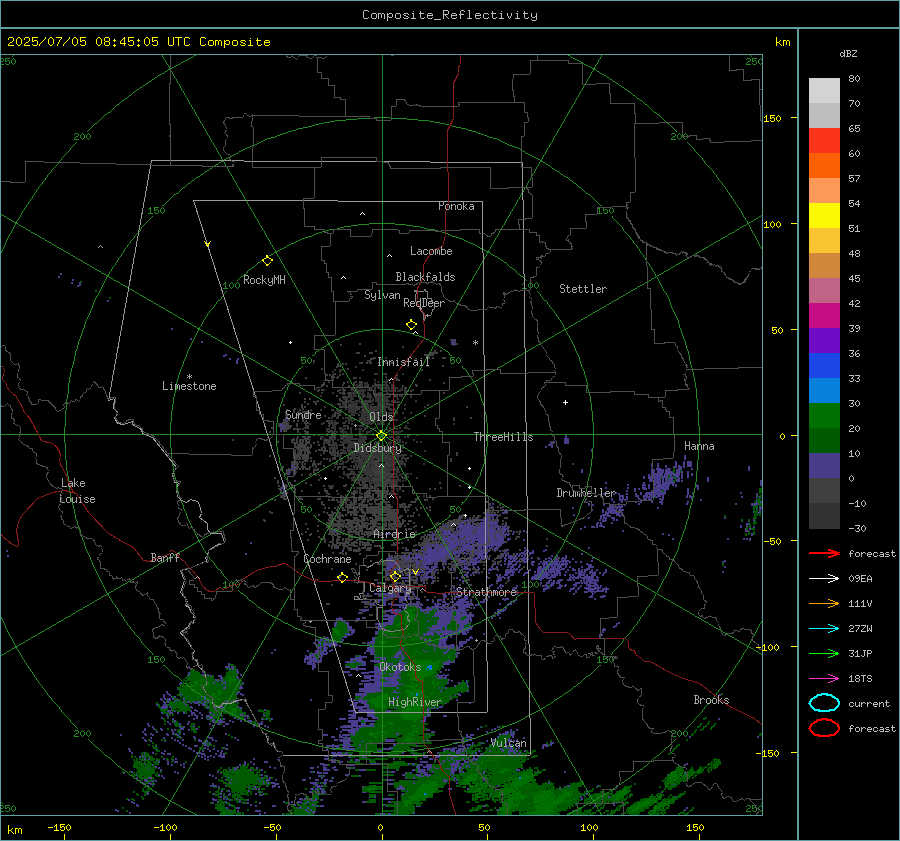900x841 pixels.
Task: Click the white 09EA arrow icon
Action: pos(824,579)
